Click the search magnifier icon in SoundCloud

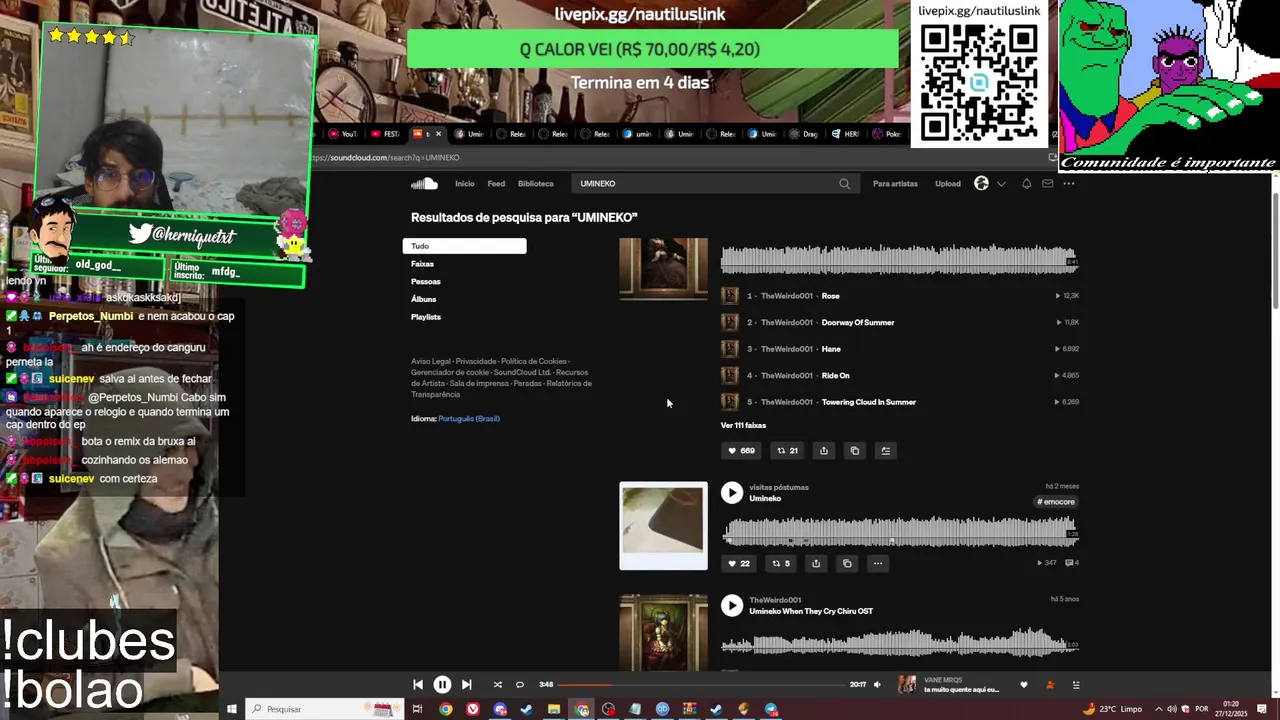pos(844,183)
